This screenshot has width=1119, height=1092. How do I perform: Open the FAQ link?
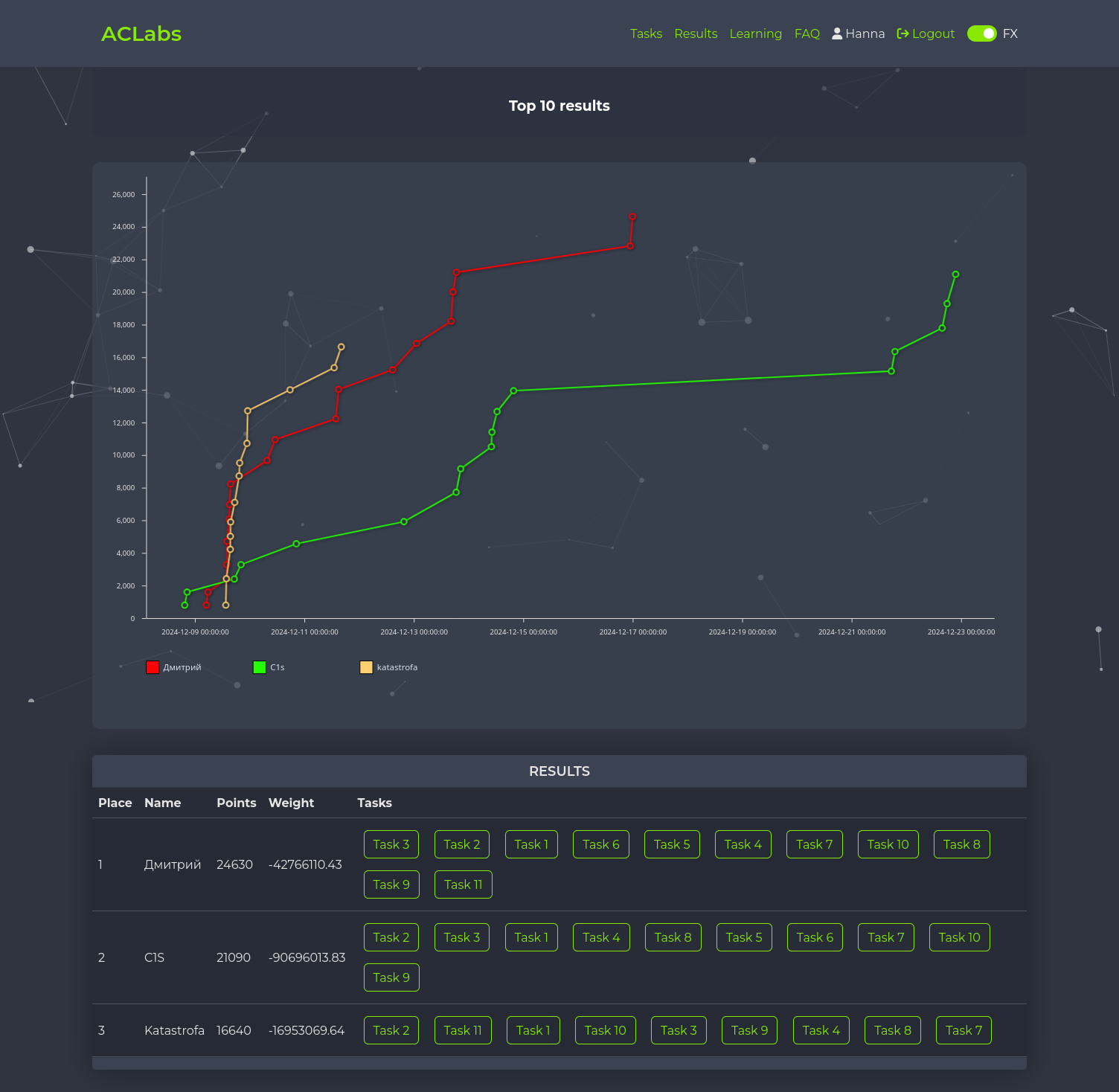point(807,33)
